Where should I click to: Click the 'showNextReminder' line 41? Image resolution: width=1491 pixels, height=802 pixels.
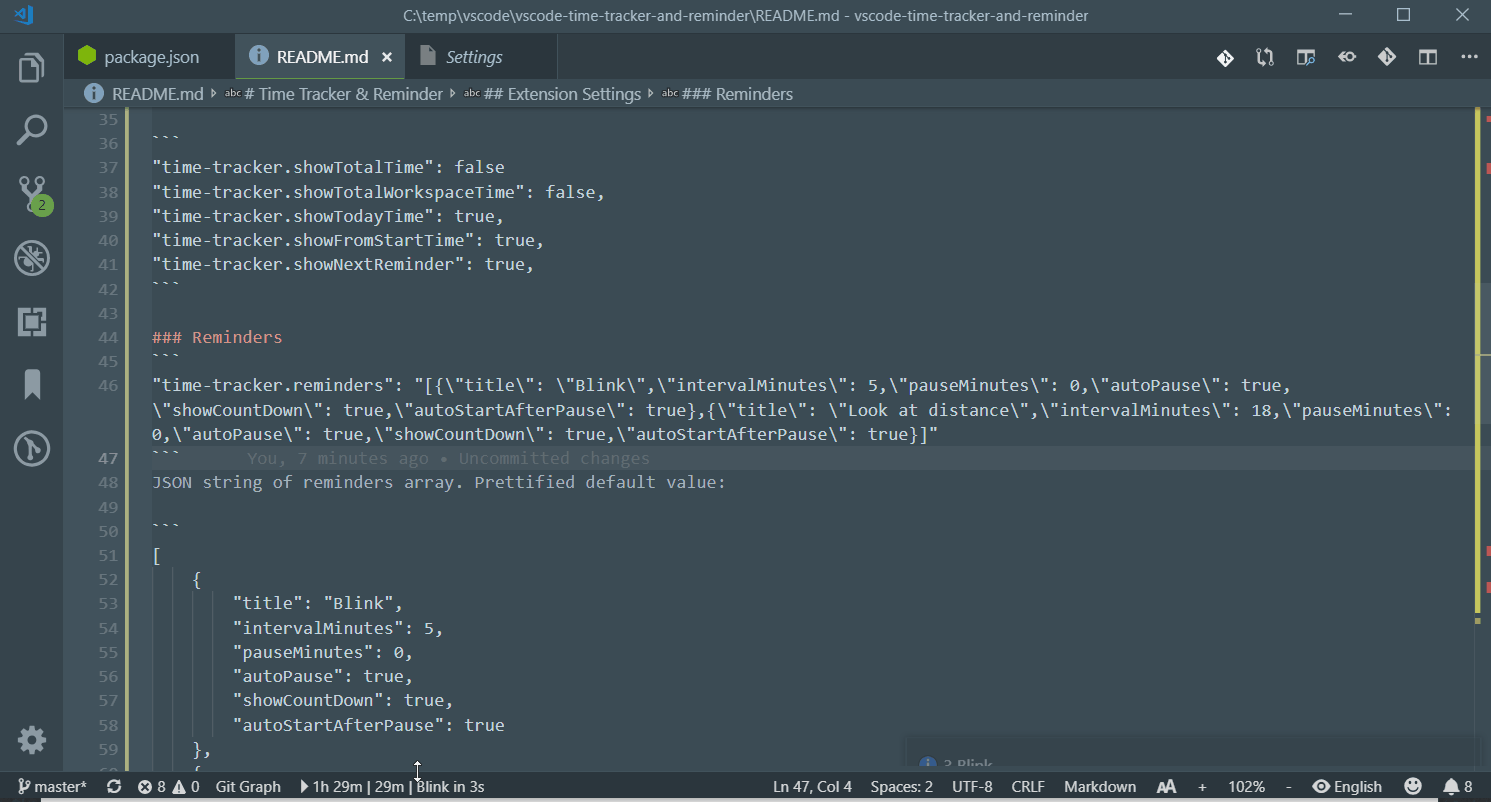(343, 264)
